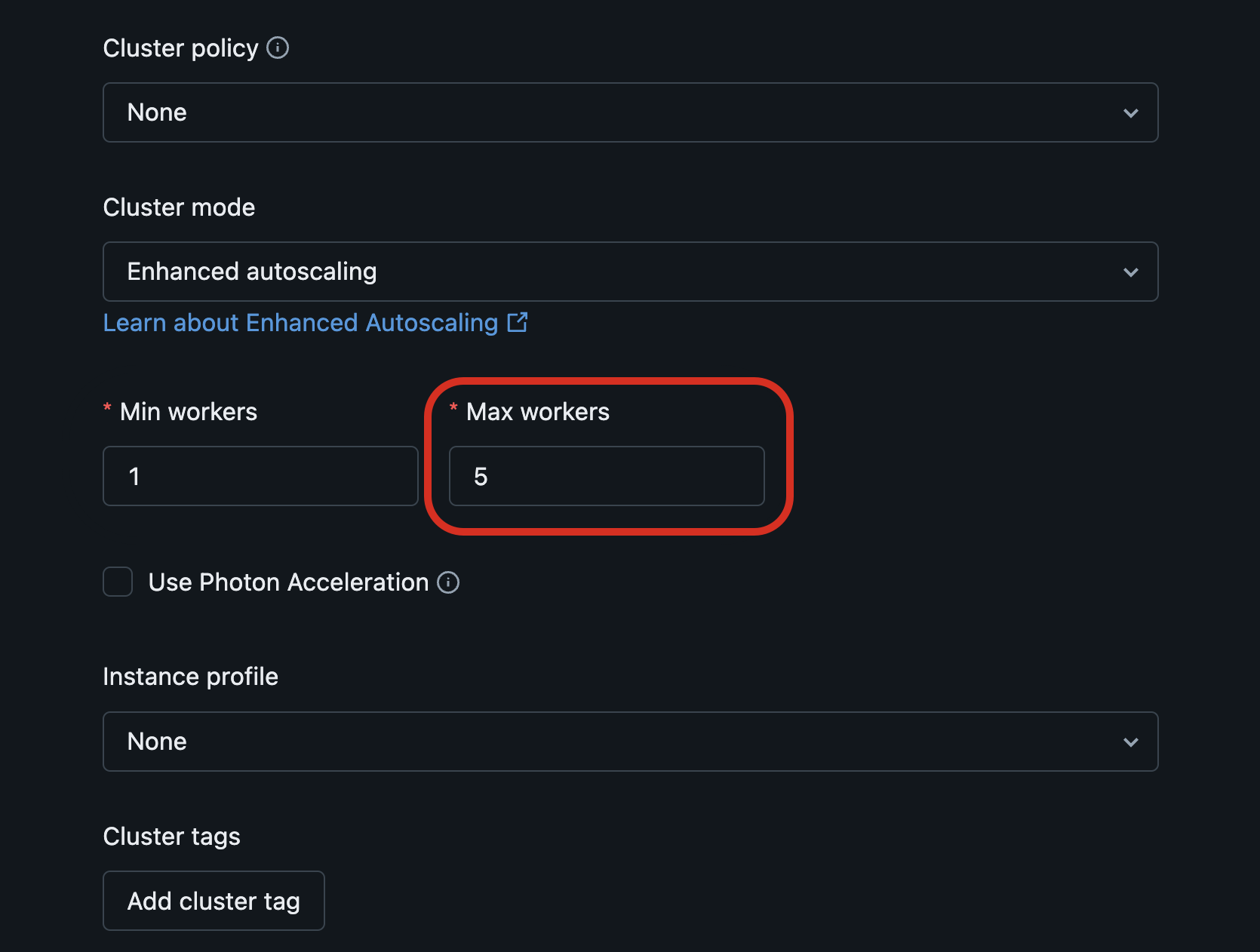
Task: Click the None value under Cluster policy
Action: pos(157,112)
